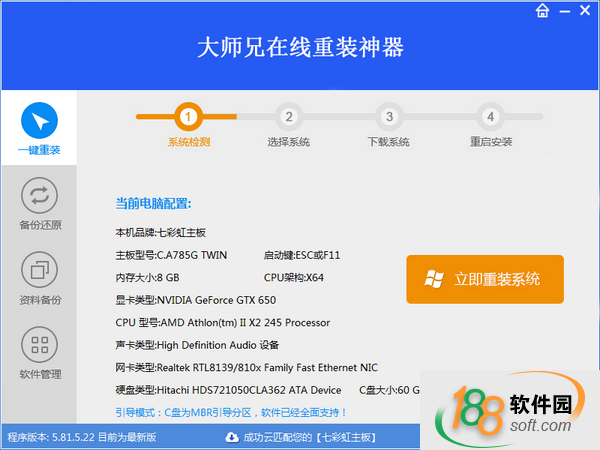Open the 备份还原 sidebar icon
This screenshot has width=600, height=450.
click(39, 194)
